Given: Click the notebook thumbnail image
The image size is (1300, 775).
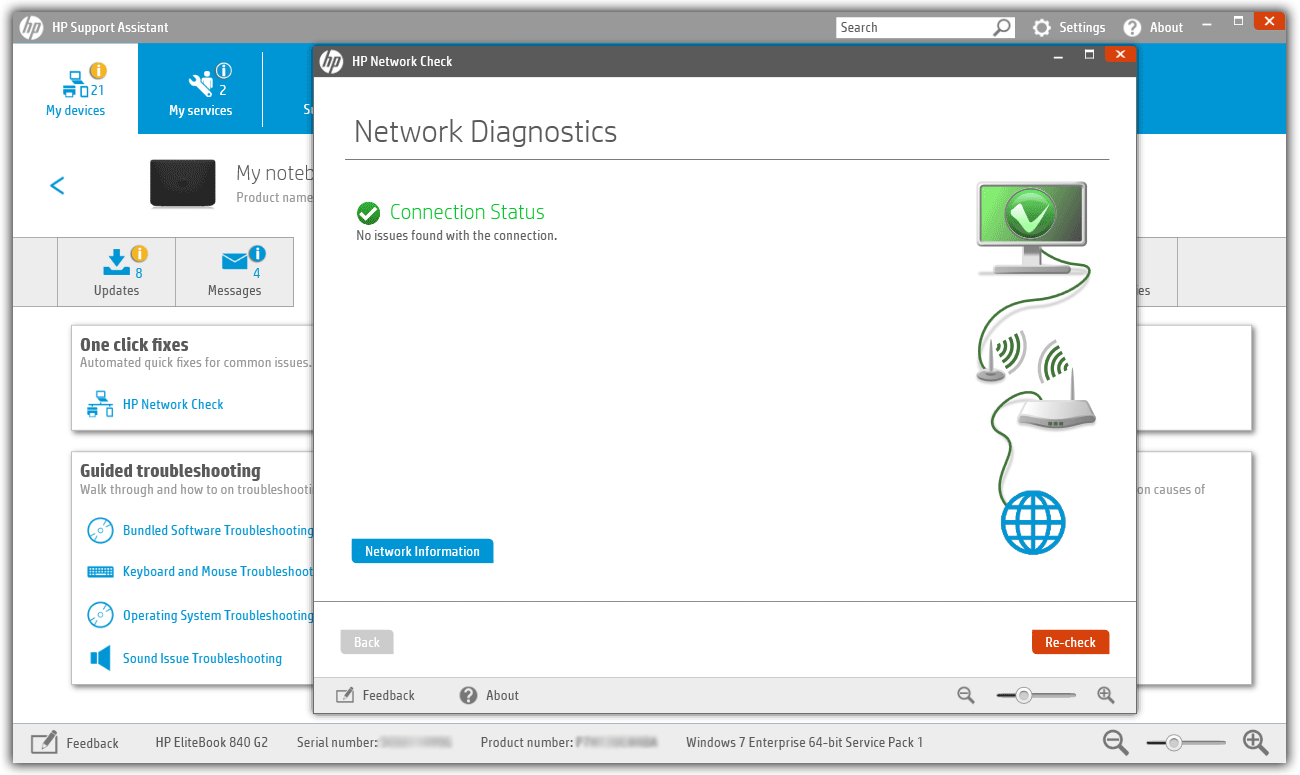Looking at the screenshot, I should point(183,183).
